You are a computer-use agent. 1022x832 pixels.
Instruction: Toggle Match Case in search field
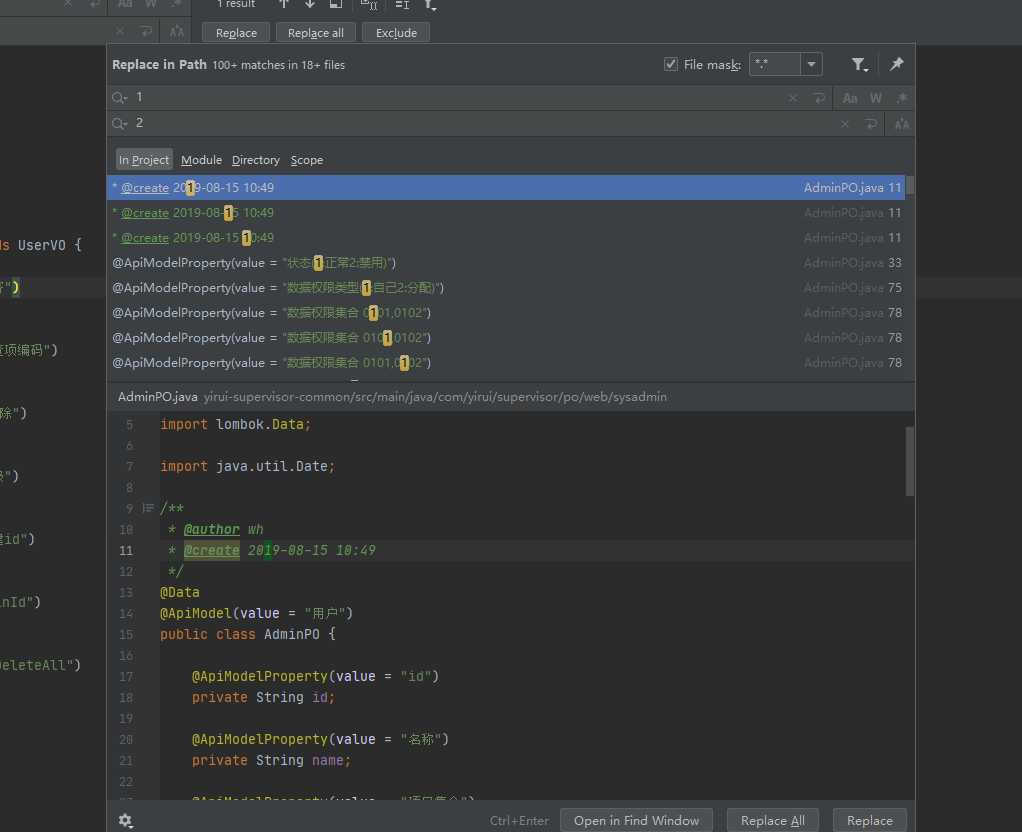click(850, 98)
